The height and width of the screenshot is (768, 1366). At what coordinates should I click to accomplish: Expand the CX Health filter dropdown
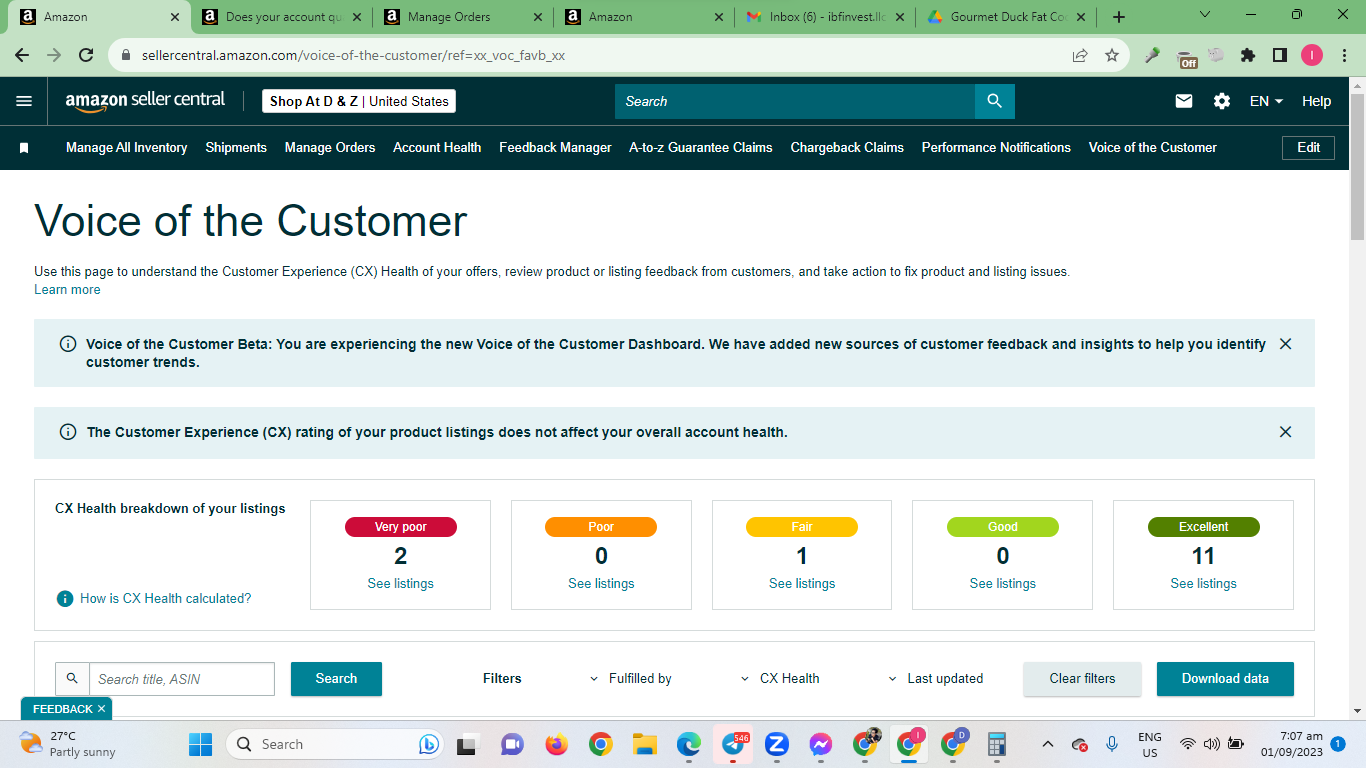point(780,679)
